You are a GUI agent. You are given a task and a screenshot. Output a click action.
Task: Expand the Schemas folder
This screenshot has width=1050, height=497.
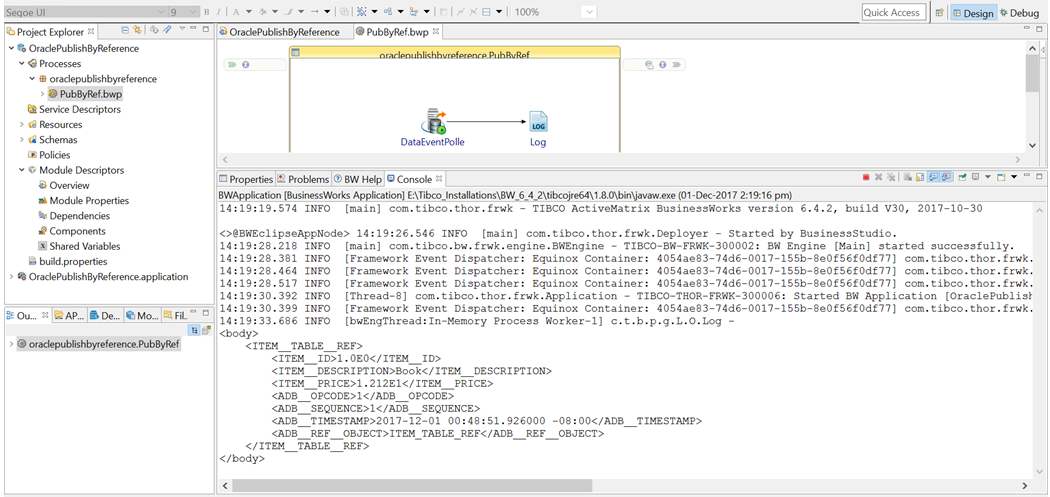[x=22, y=139]
